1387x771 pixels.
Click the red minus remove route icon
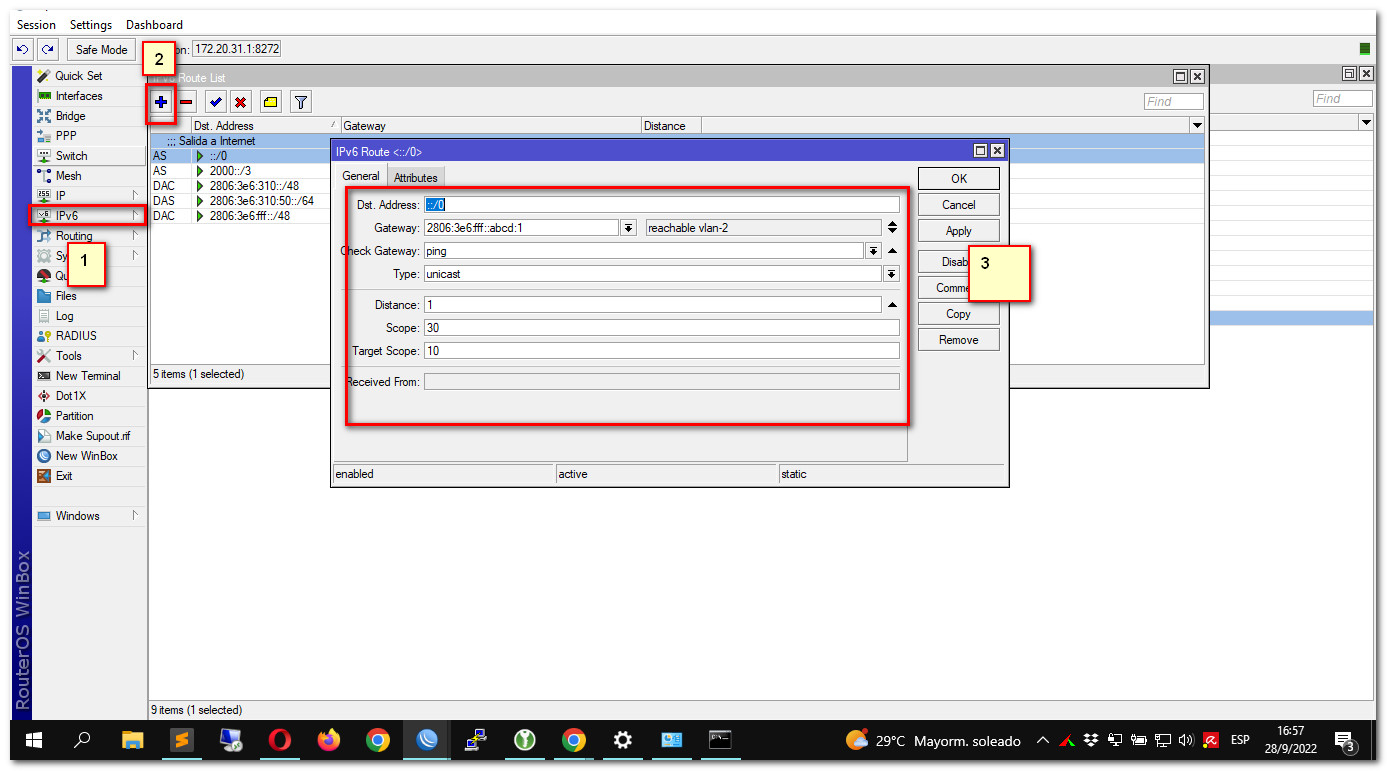pos(187,102)
